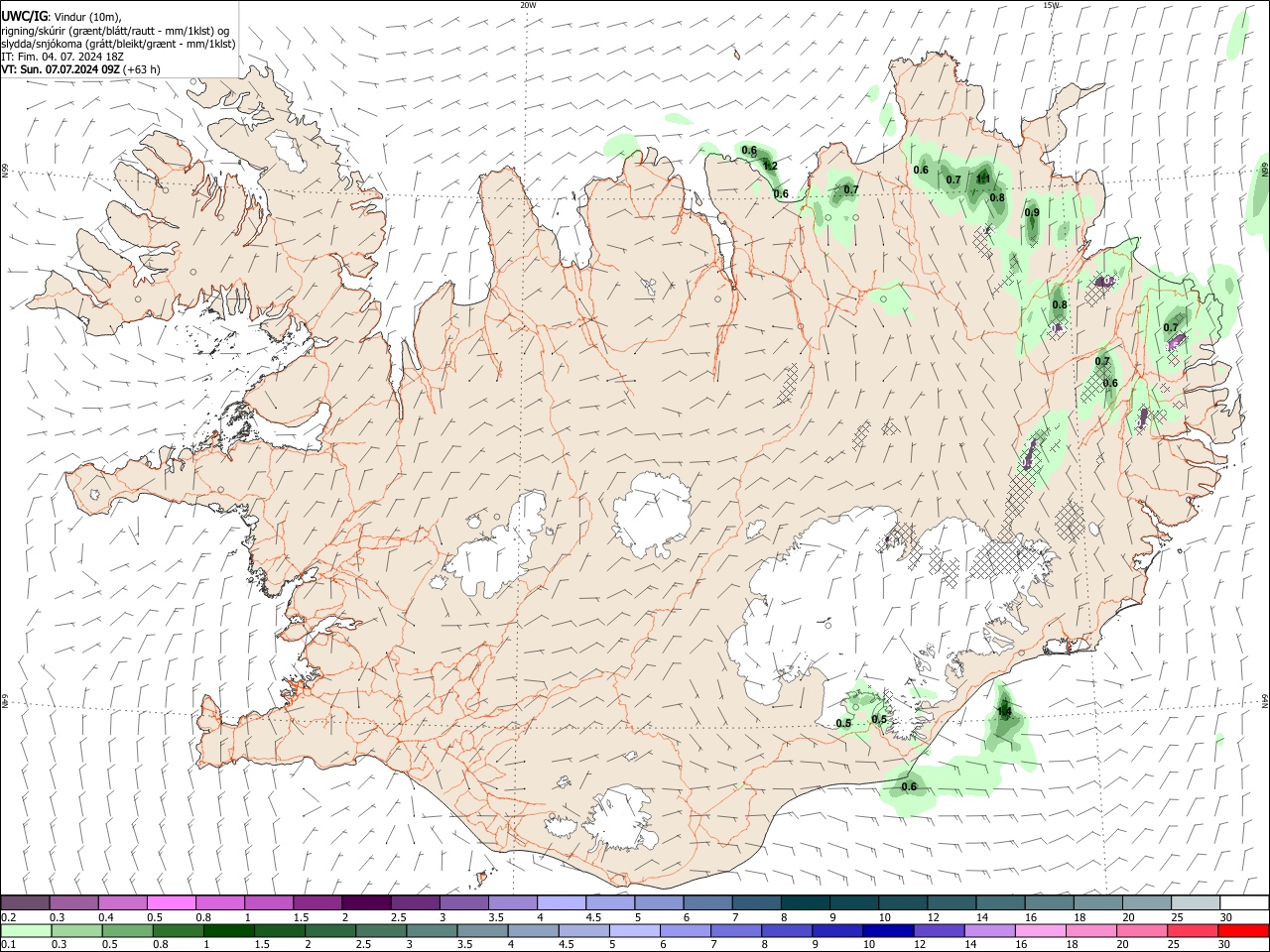Select the rigning/skúrir legend description line

[x=117, y=30]
